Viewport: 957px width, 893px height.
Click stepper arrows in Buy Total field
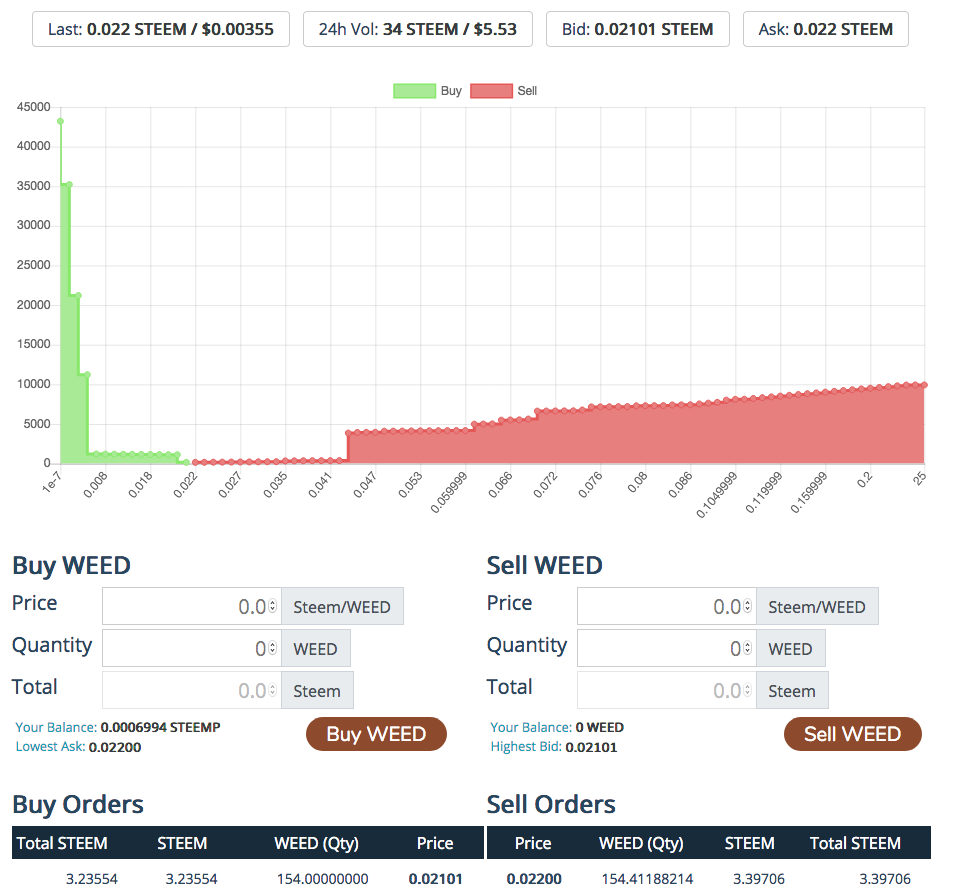[273, 690]
